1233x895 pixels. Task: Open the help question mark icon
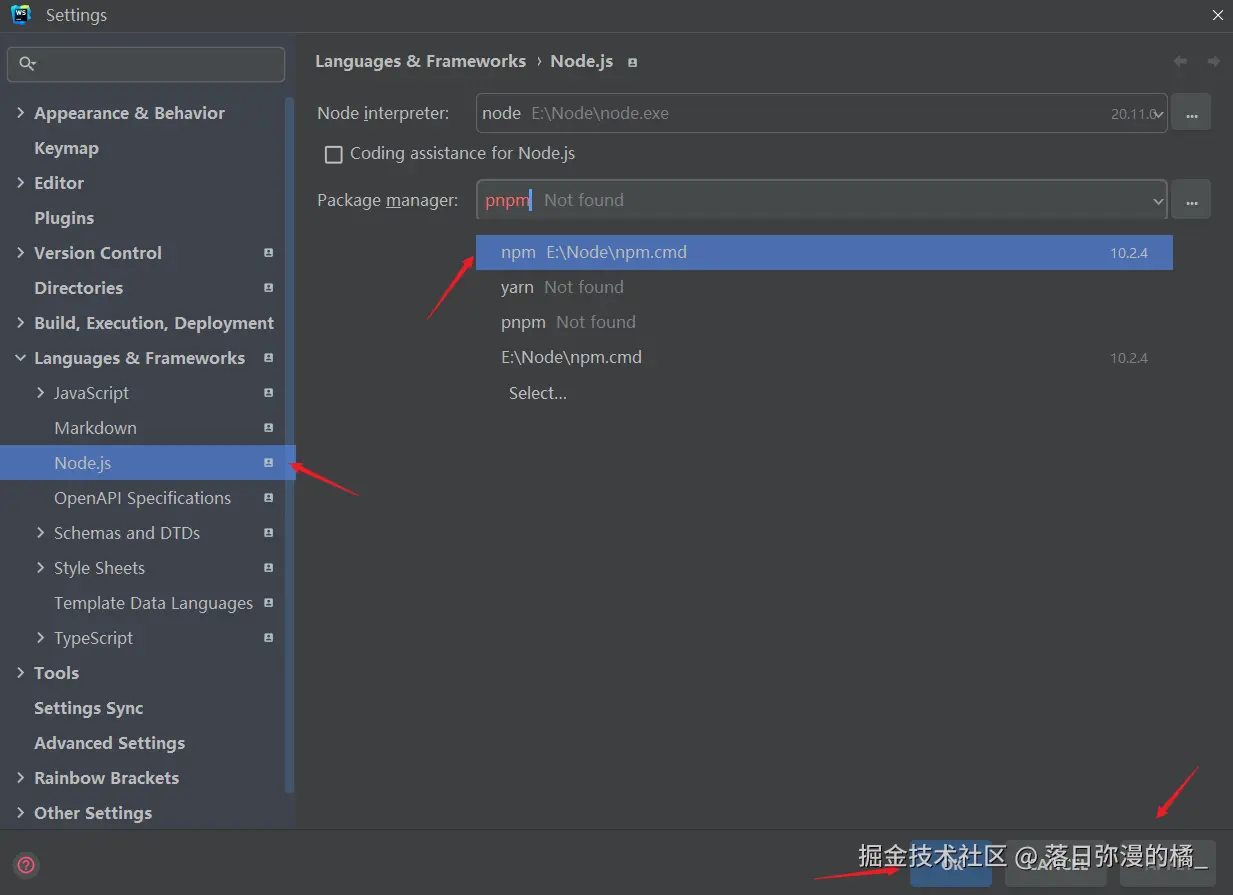[27, 865]
